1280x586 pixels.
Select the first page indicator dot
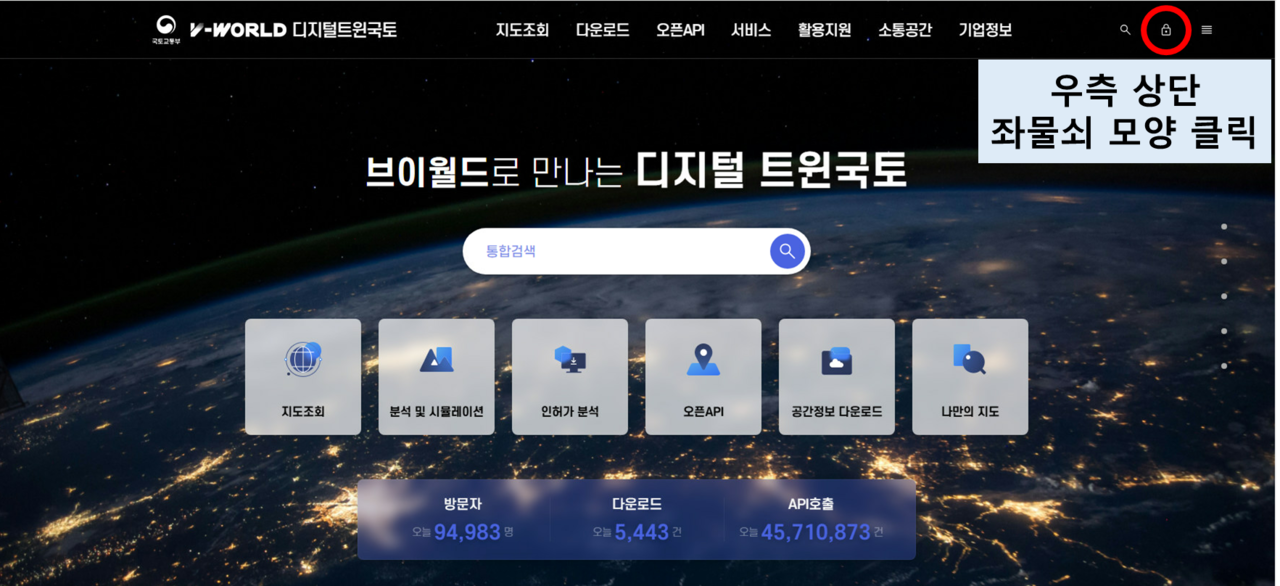1224,227
